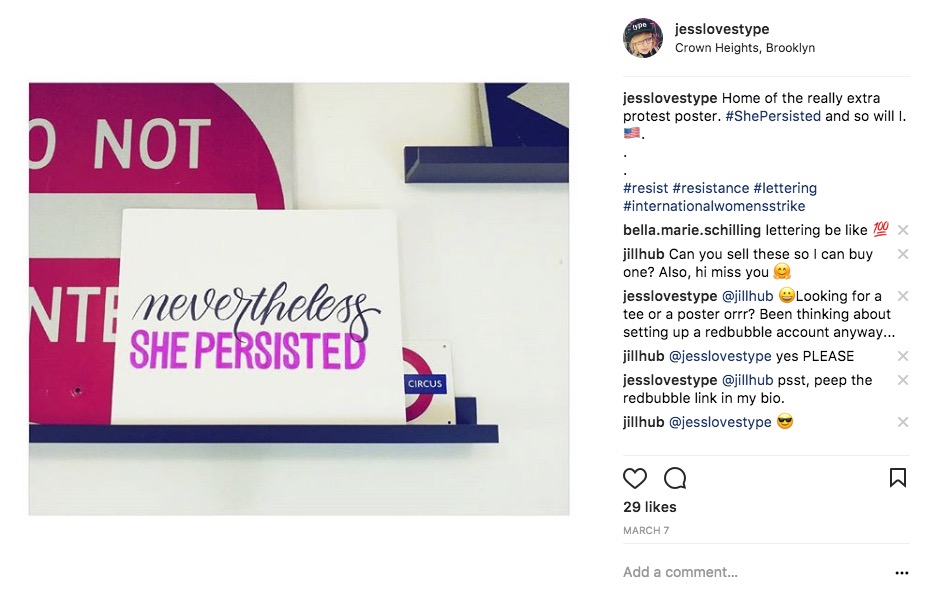934x597 pixels.
Task: Open the #lettering hashtag
Action: coord(785,188)
